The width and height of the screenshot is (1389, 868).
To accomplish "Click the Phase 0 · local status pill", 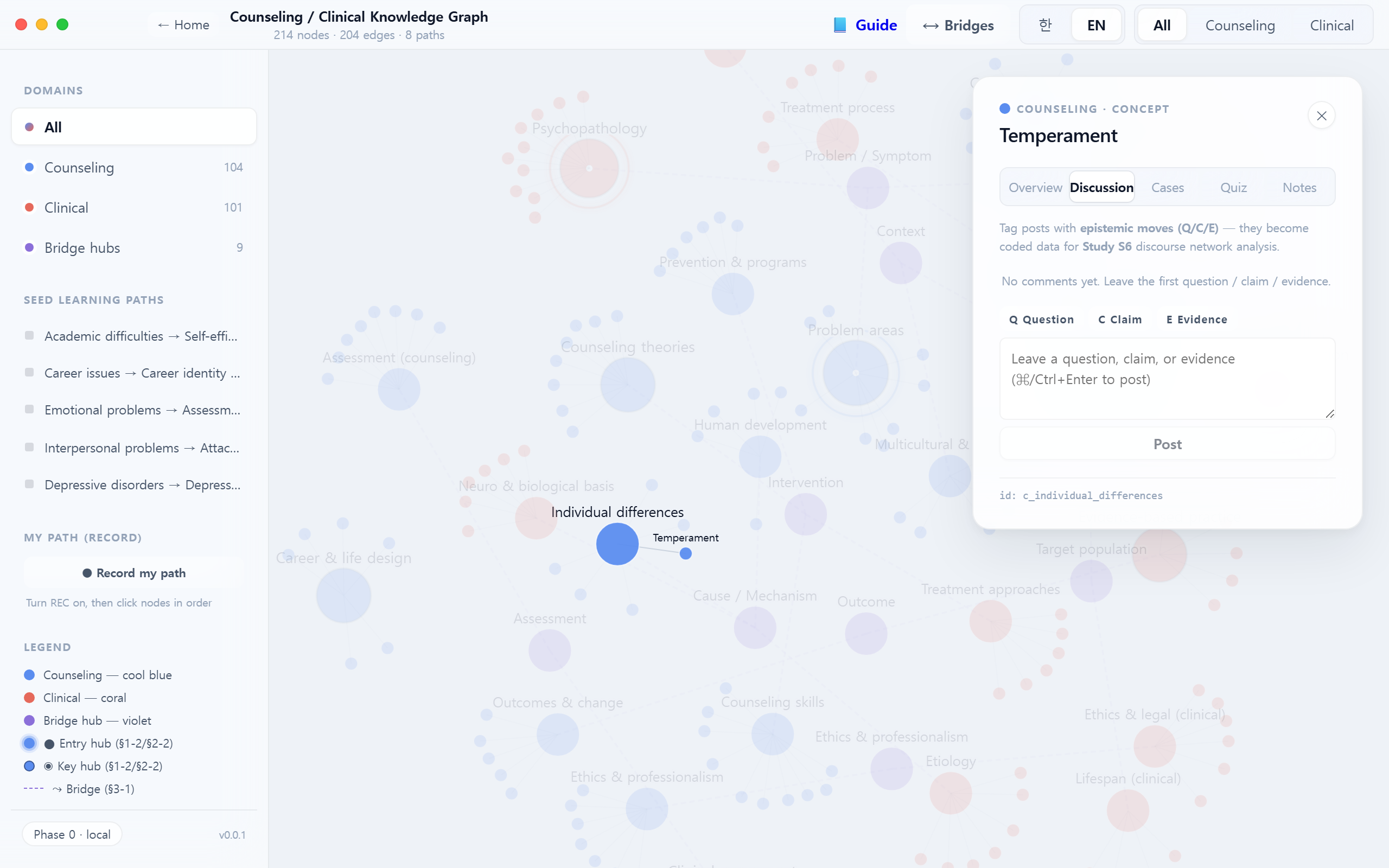I will (x=72, y=834).
